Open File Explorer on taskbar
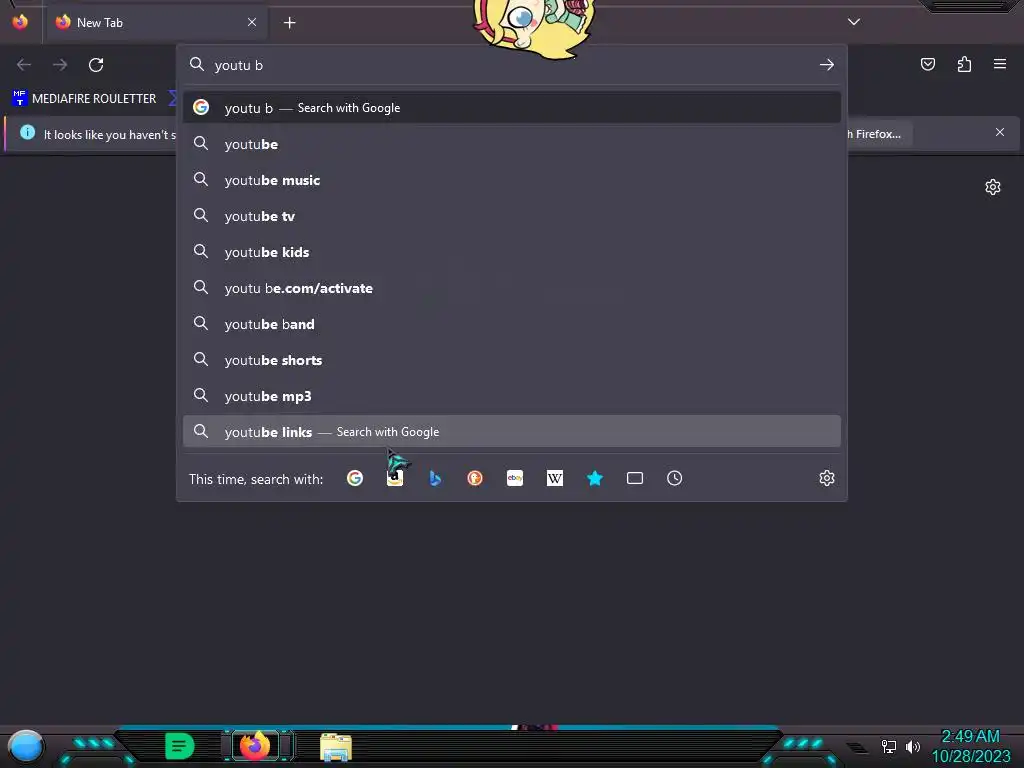This screenshot has width=1024, height=768. [x=336, y=746]
